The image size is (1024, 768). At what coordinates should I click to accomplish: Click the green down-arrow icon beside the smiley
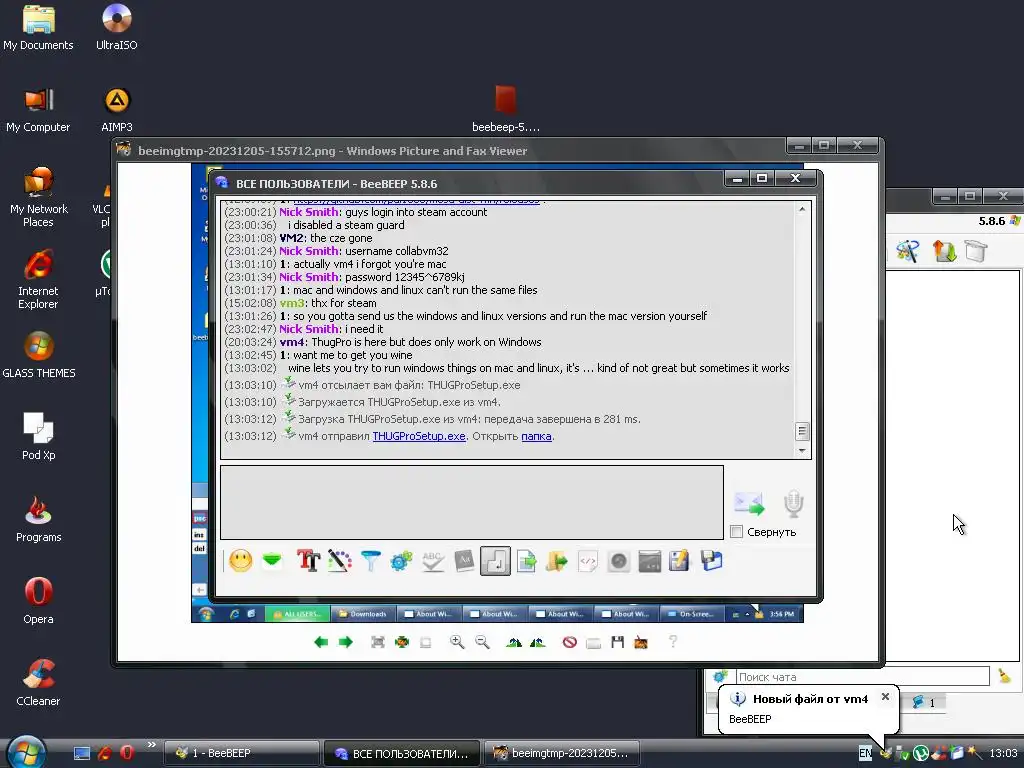click(x=272, y=560)
